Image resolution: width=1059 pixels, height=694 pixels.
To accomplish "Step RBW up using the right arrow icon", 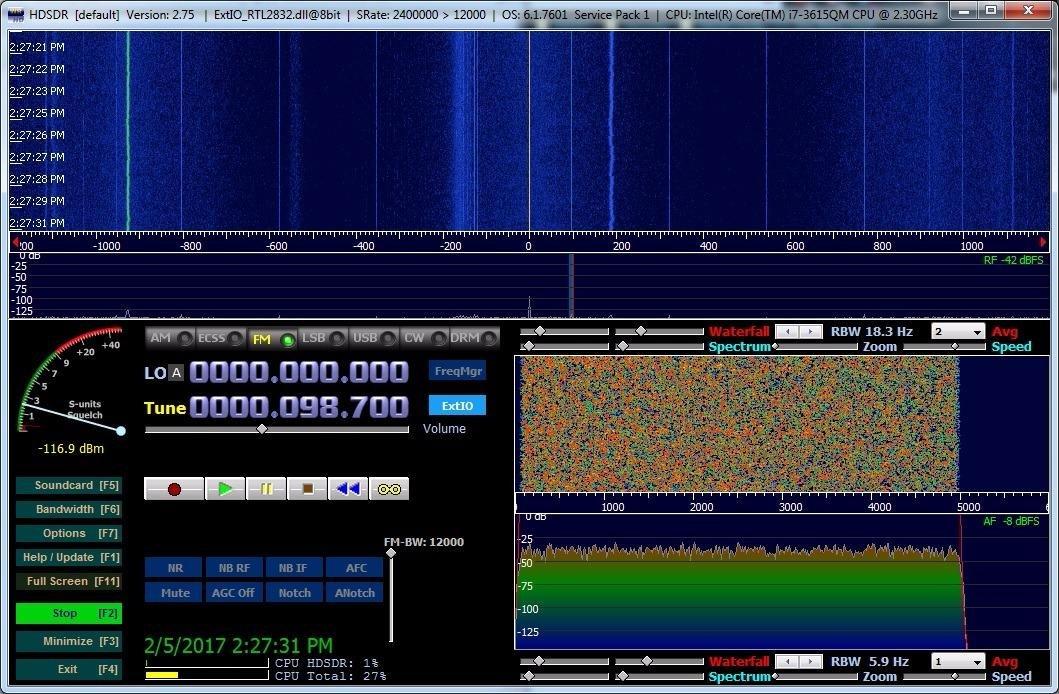I will pos(812,331).
